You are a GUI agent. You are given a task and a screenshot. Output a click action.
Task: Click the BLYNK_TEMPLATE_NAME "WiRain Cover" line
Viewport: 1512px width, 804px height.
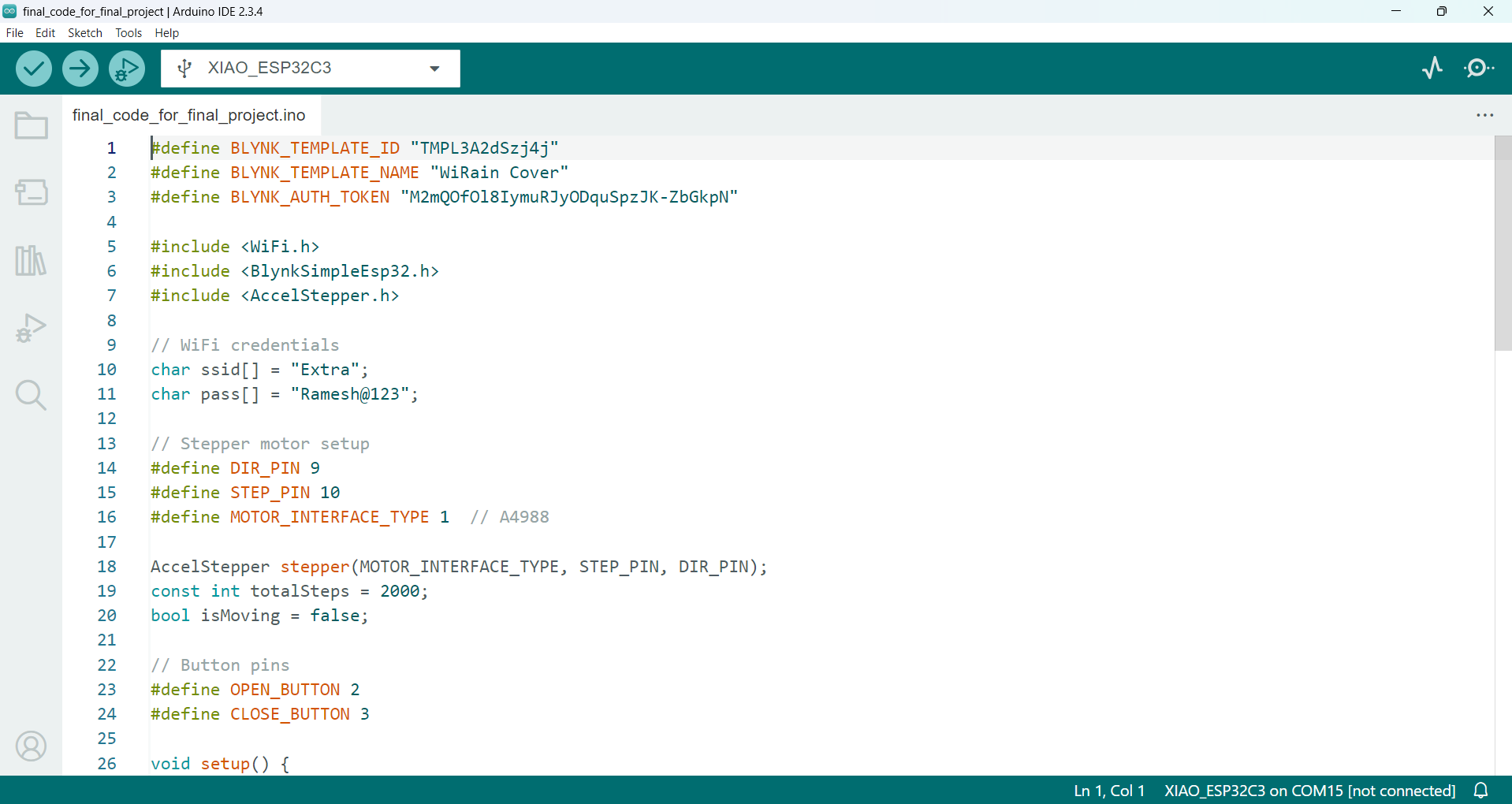coord(359,173)
